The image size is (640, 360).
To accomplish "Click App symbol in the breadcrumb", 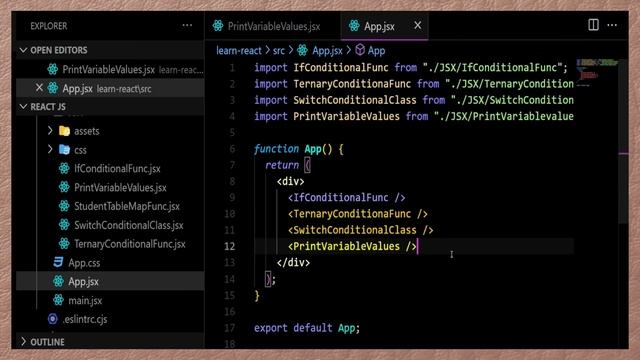I will coord(376,51).
